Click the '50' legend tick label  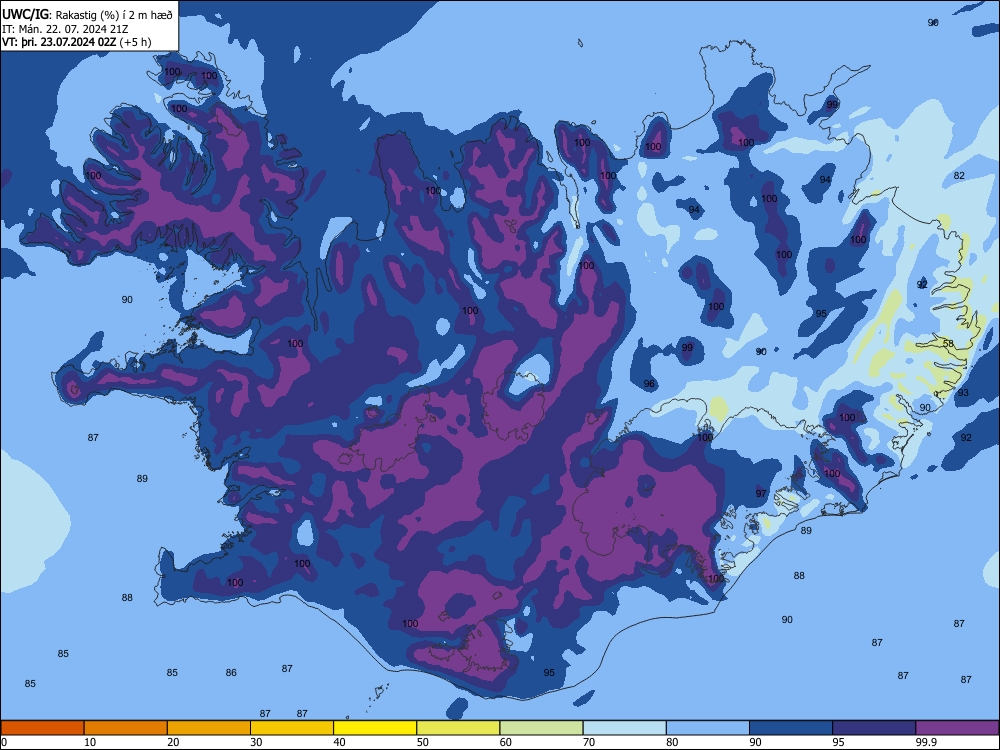pyautogui.click(x=423, y=742)
